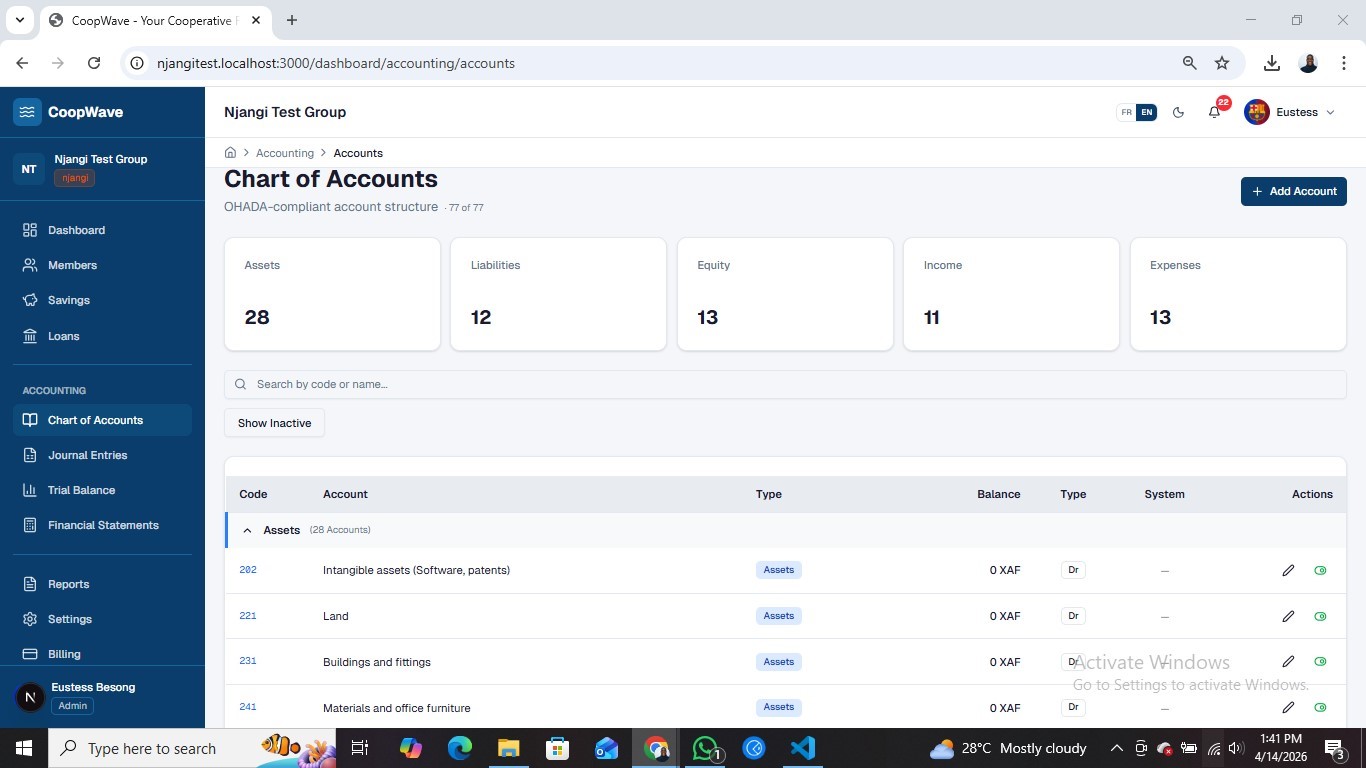Click the Code column header
The image size is (1366, 768).
point(253,494)
